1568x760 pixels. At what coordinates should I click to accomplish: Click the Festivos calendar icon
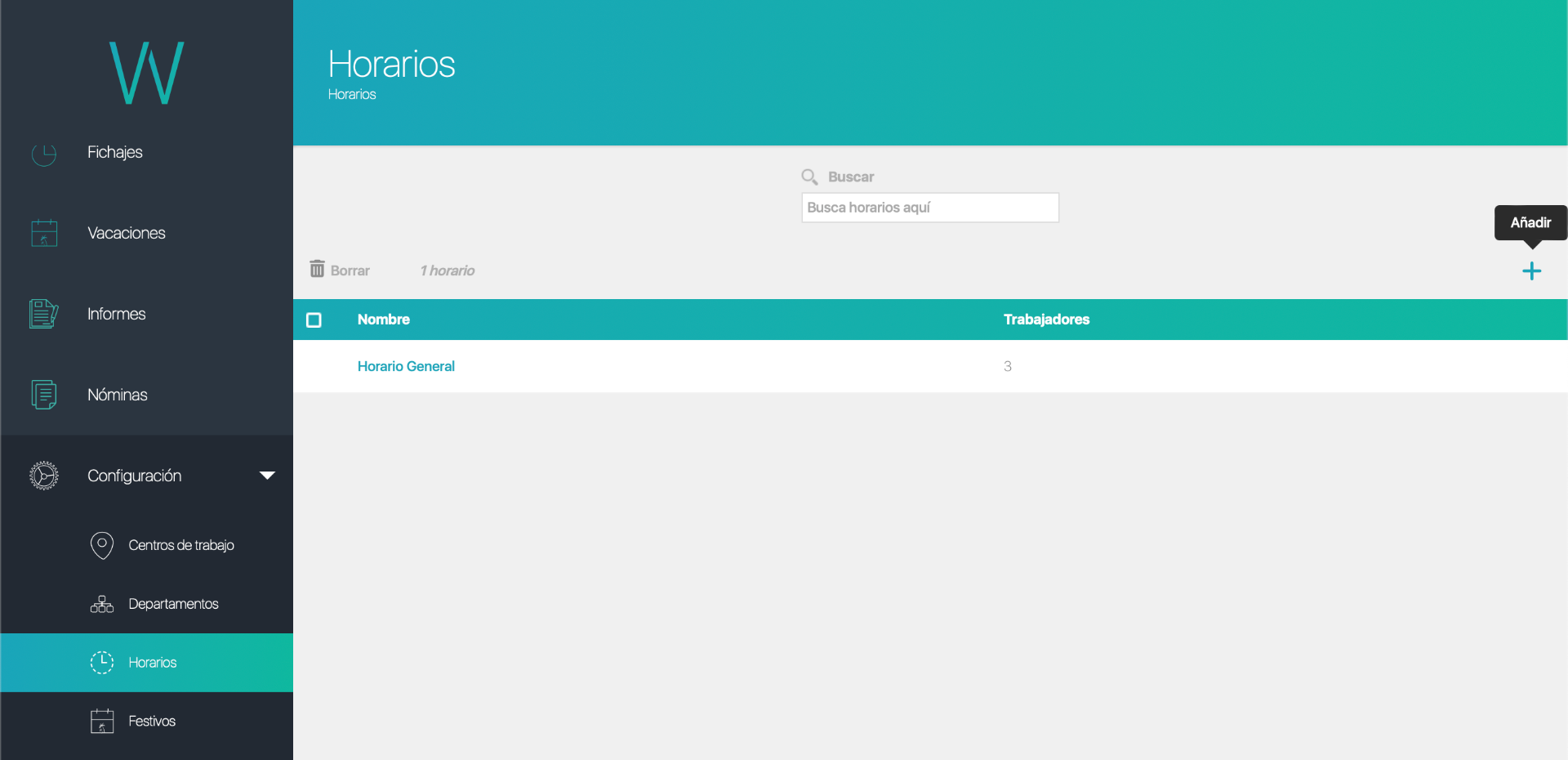click(102, 722)
